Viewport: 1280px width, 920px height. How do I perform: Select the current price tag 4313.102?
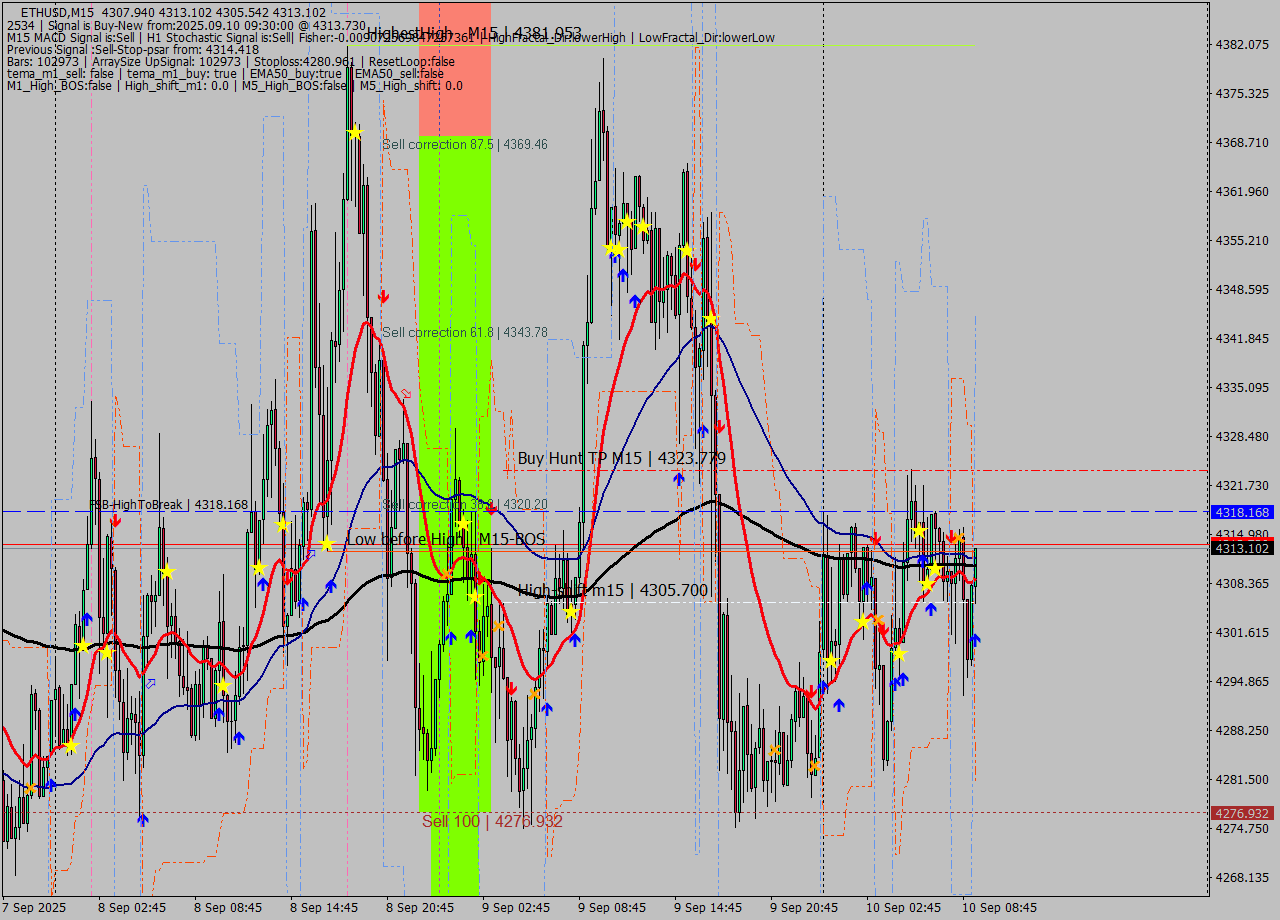tap(1243, 548)
